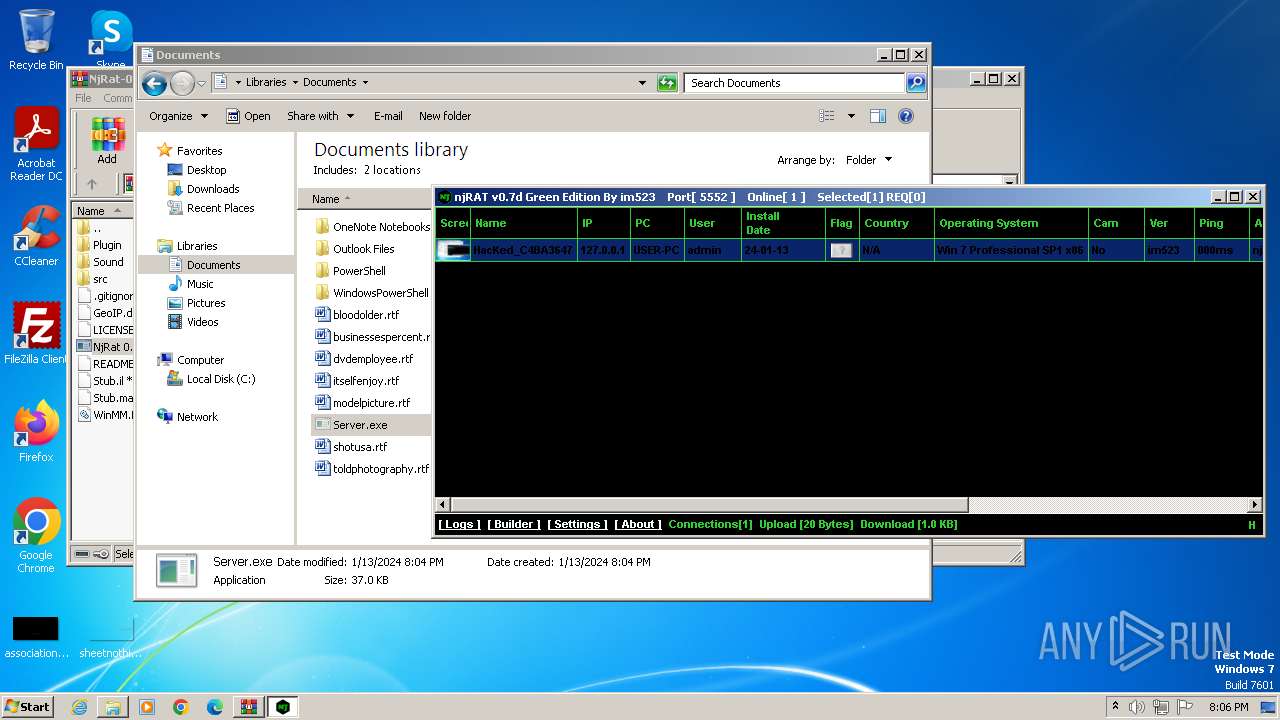Open FileZilla Client desktop shortcut

(36, 333)
